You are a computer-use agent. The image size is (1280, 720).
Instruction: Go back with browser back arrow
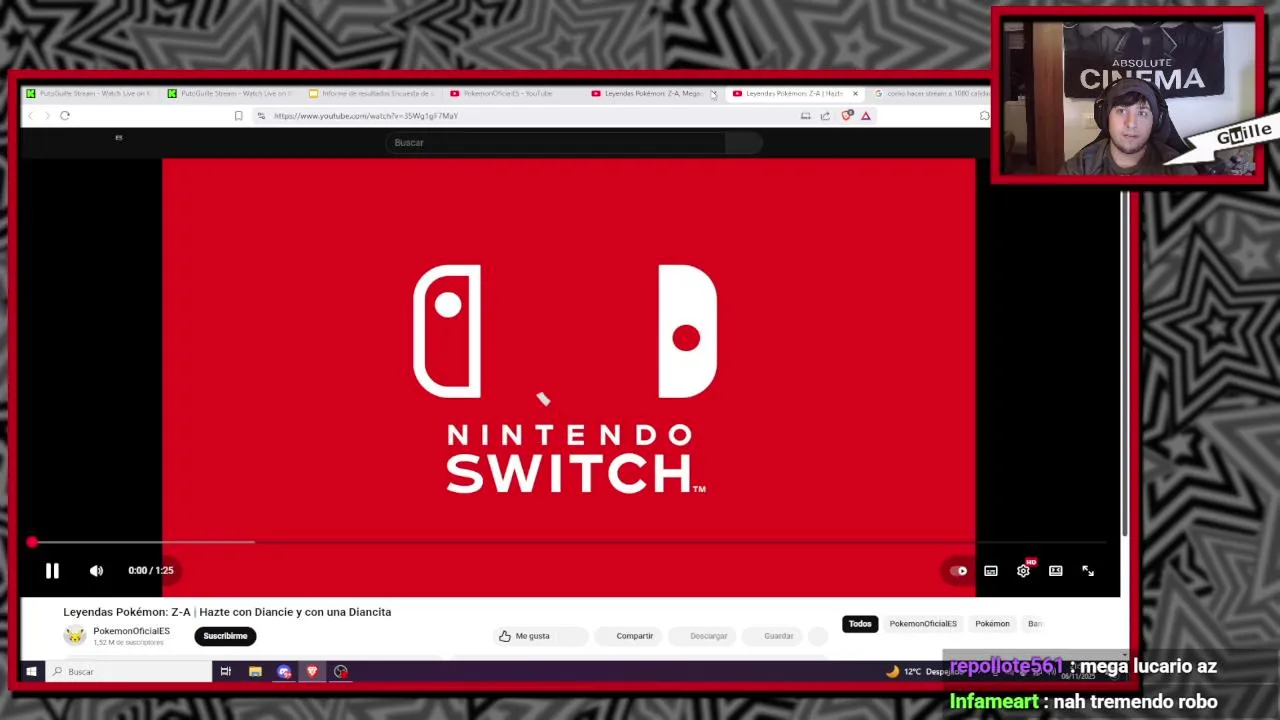30,116
